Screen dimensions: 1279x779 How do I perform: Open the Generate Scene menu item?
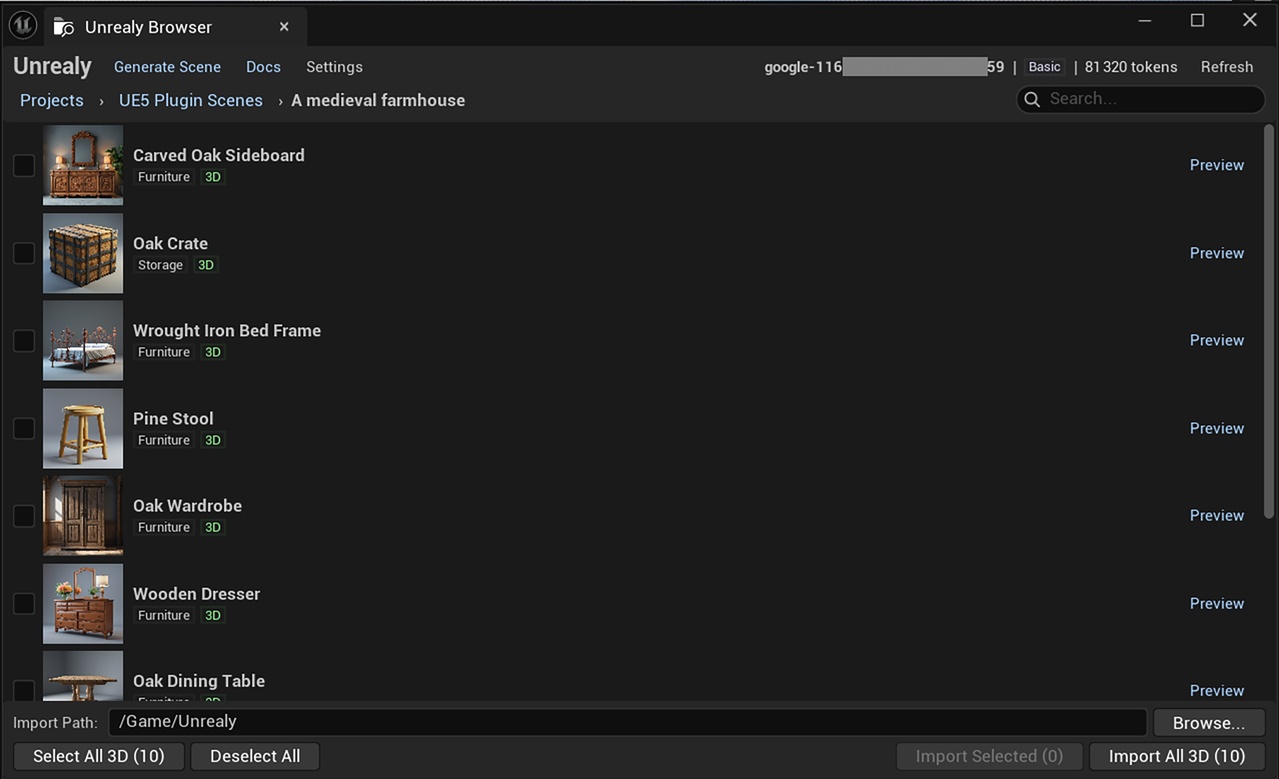click(167, 67)
